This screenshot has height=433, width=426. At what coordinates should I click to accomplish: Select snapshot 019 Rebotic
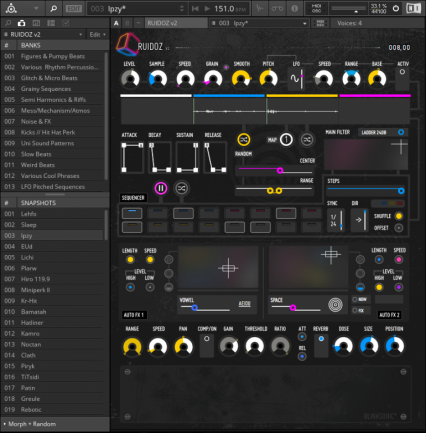[x=52, y=410]
